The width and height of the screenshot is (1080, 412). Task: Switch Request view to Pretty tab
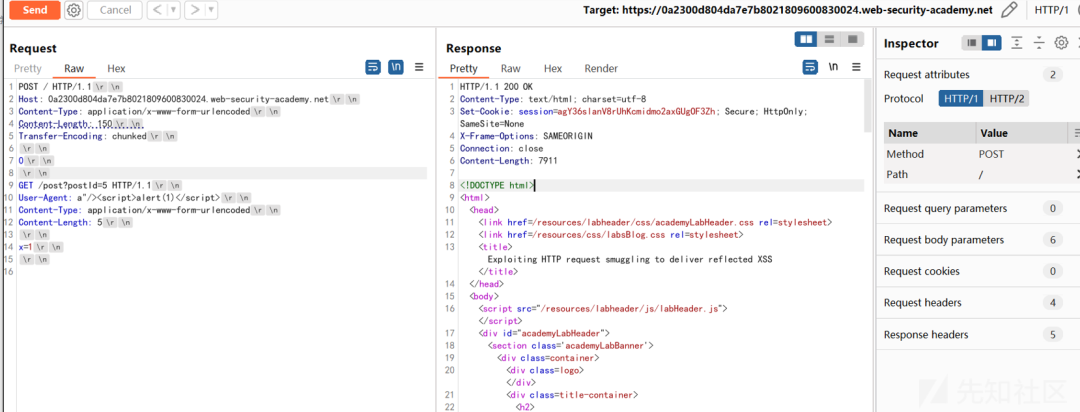tap(28, 68)
